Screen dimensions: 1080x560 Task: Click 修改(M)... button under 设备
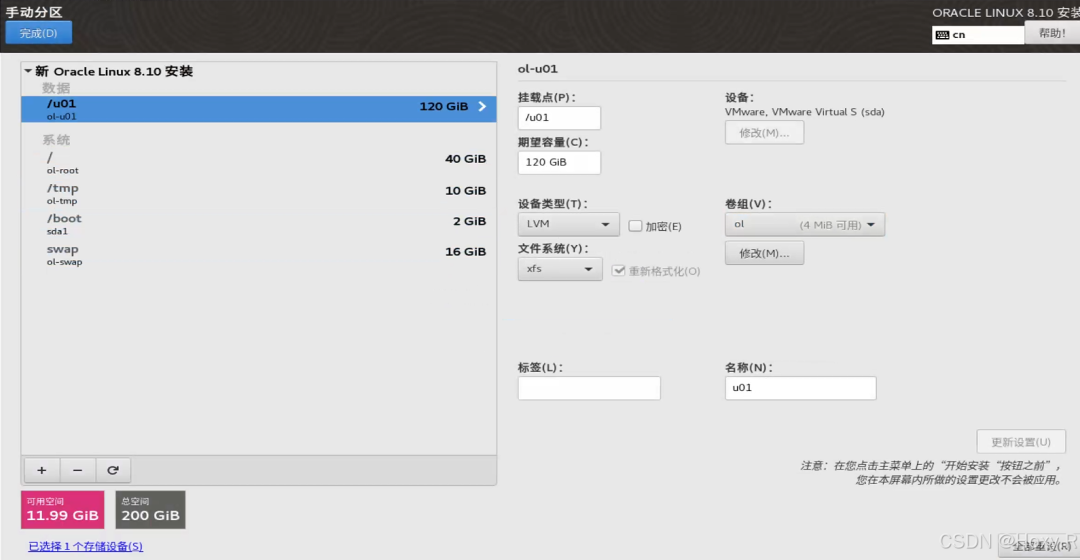764,132
